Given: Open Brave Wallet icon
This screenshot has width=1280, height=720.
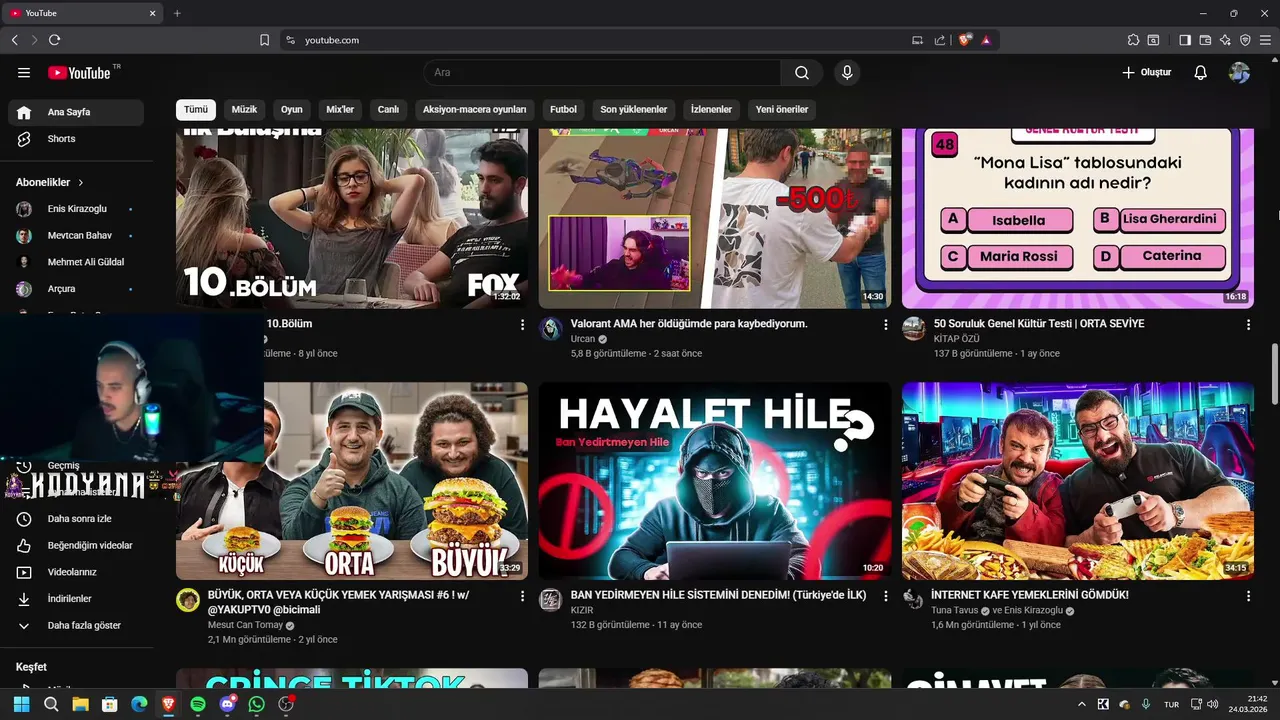Looking at the screenshot, I should click(x=1205, y=40).
